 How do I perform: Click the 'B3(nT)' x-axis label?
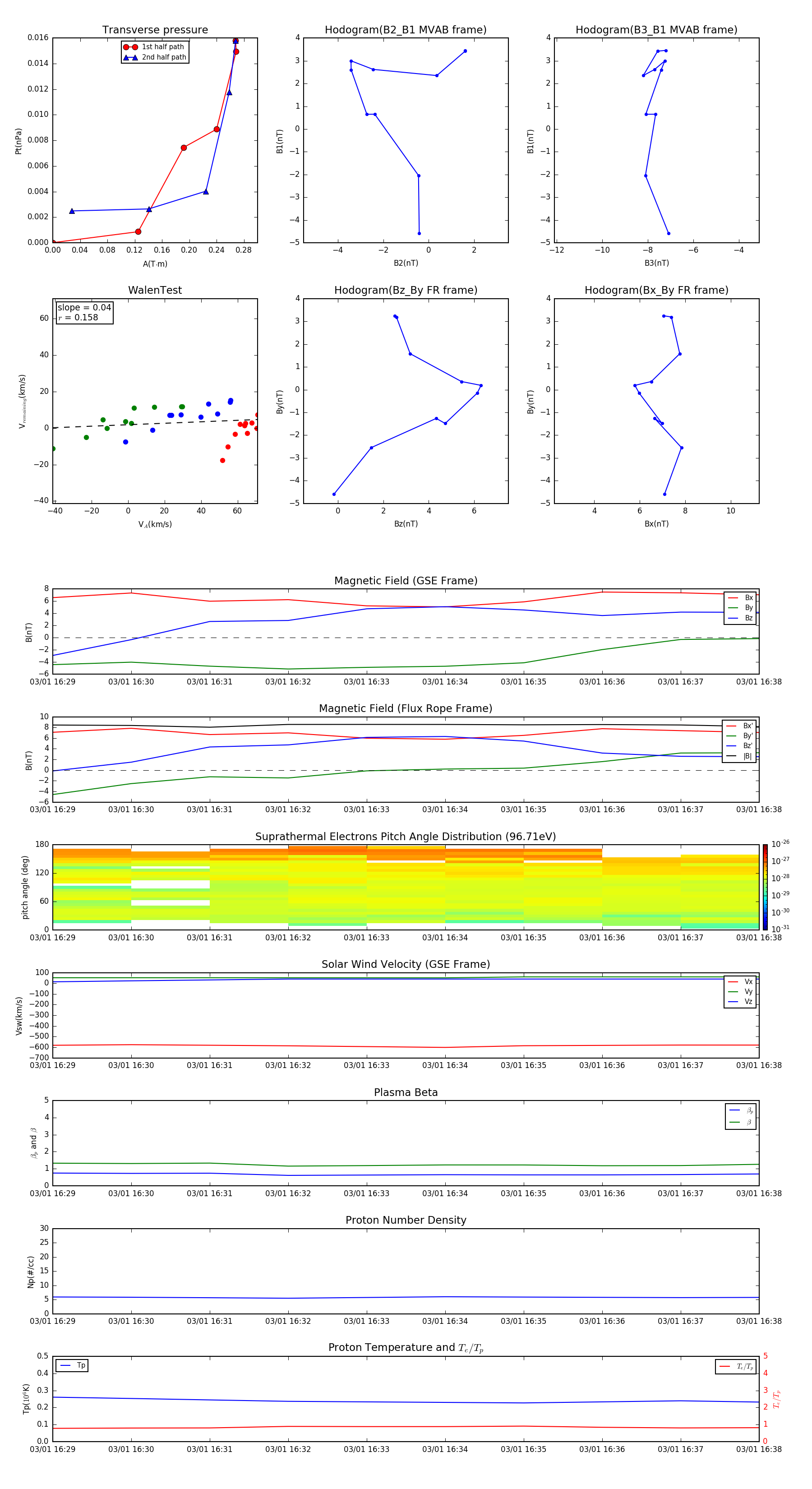[656, 263]
